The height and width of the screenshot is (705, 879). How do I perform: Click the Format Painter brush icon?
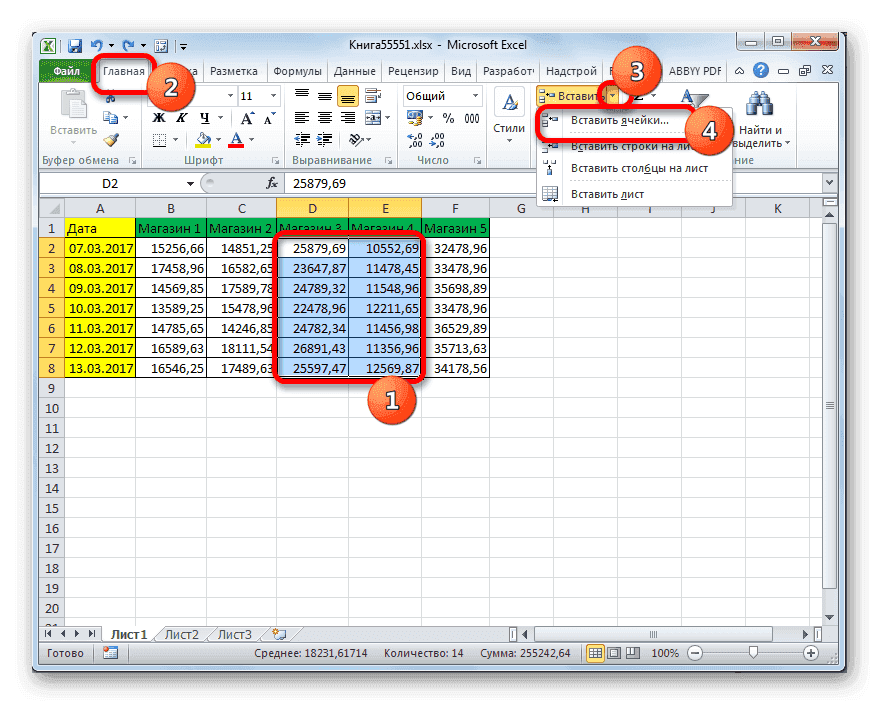pos(109,139)
